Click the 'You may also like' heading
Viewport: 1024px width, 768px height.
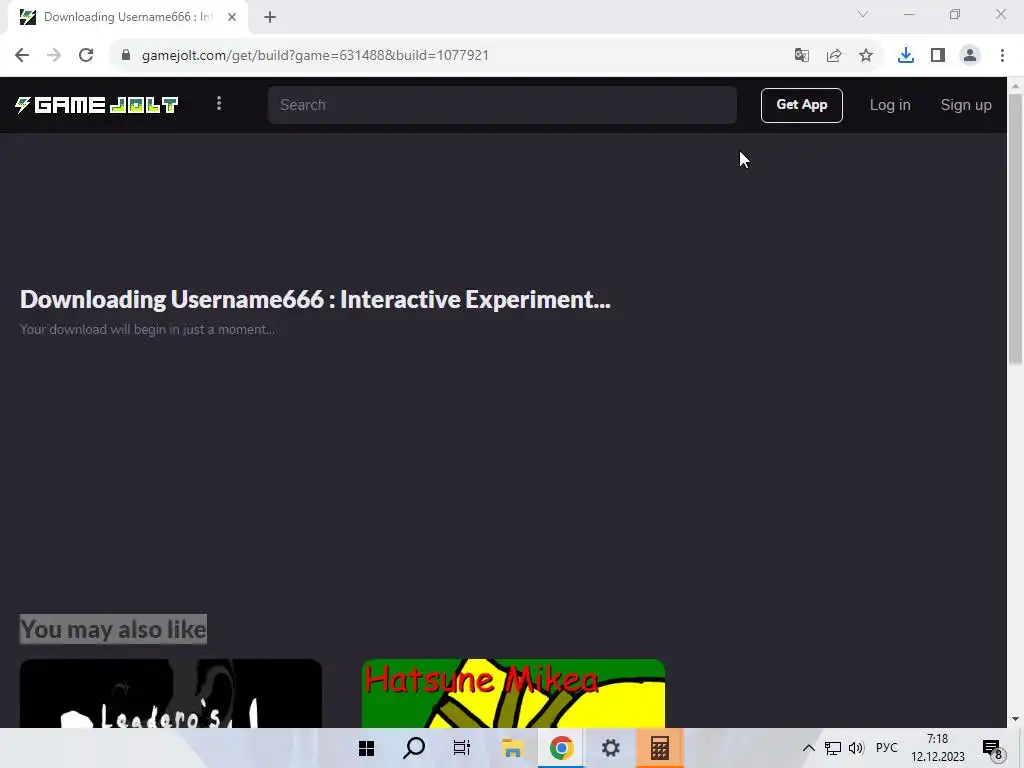point(113,630)
